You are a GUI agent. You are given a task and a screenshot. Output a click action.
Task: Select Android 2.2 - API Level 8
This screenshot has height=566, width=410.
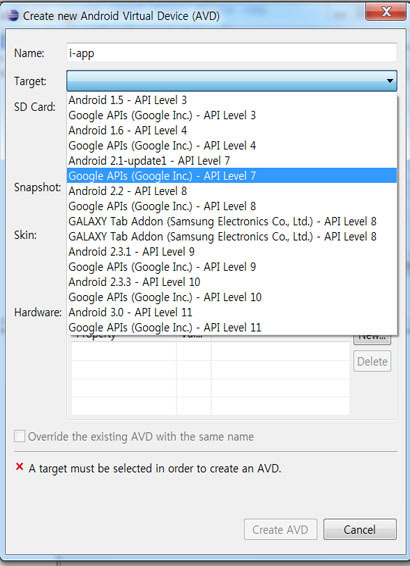(232, 191)
